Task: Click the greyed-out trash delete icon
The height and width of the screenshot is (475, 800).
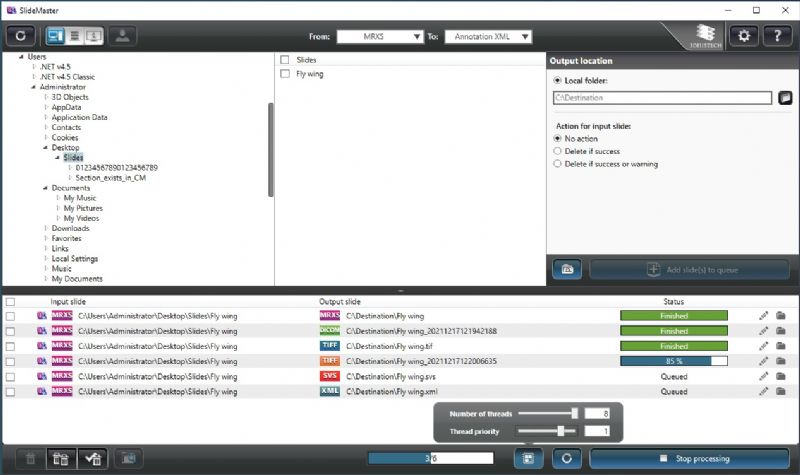Action: [x=31, y=458]
